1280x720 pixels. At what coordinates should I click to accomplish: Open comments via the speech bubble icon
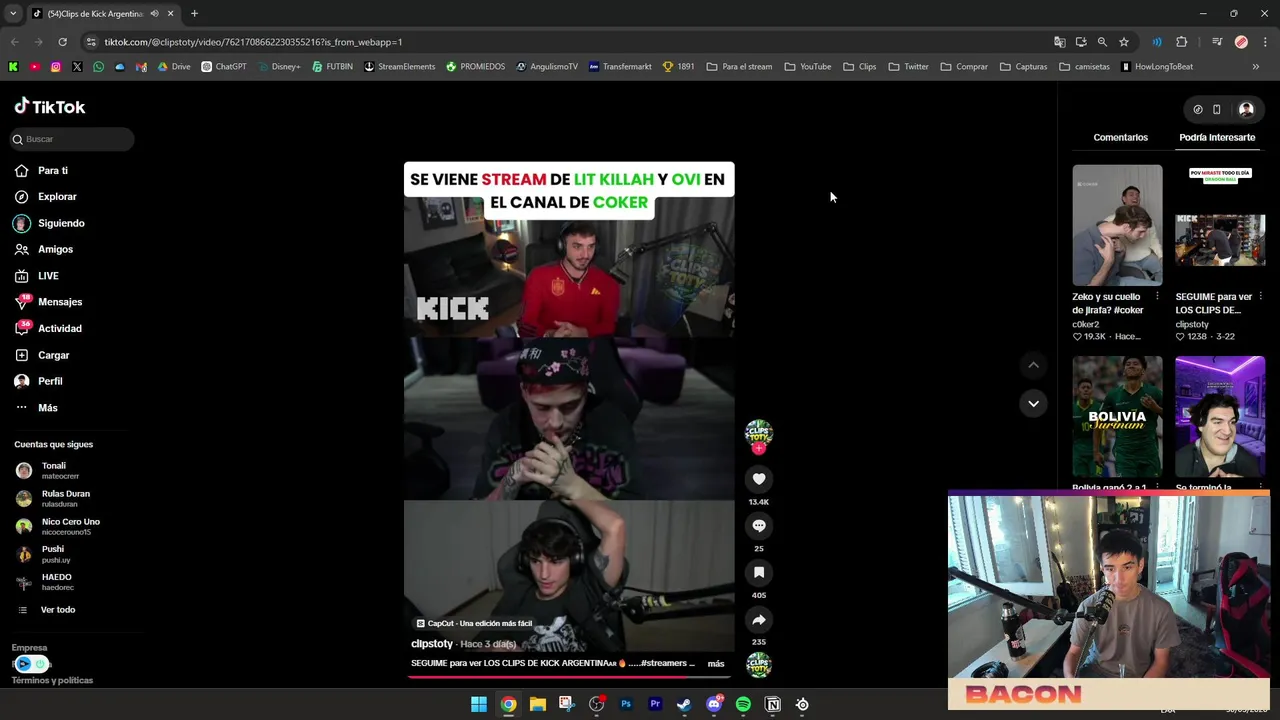point(759,526)
